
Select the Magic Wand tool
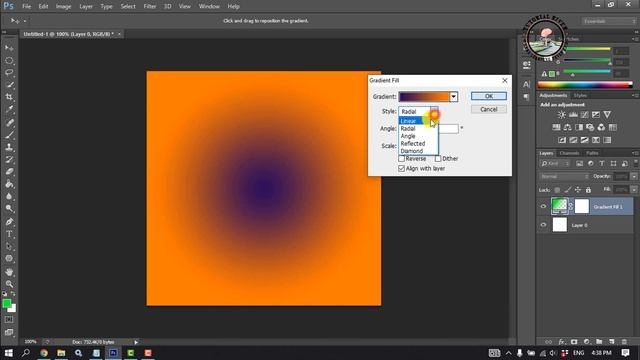coord(9,85)
